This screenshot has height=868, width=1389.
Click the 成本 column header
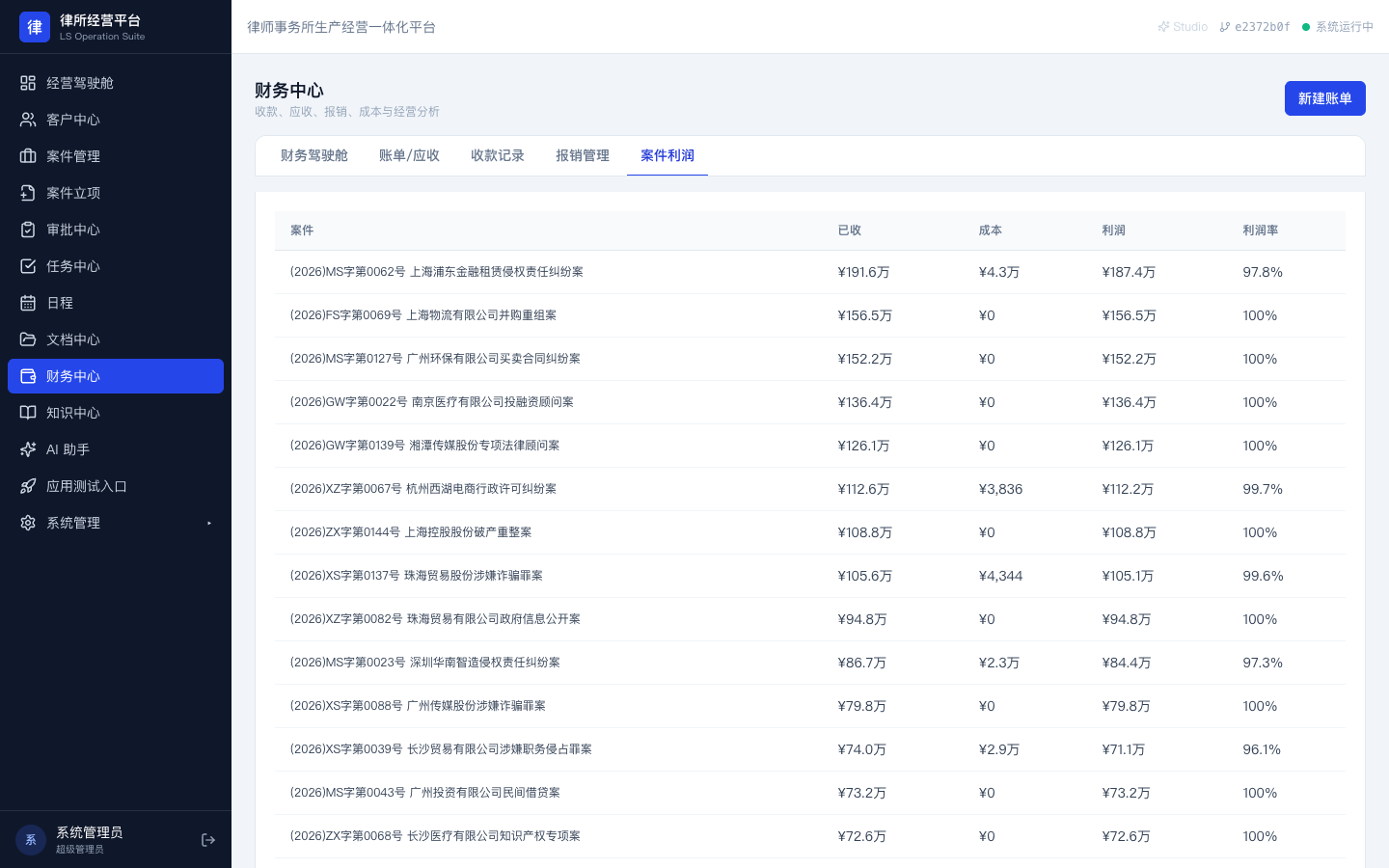coord(991,231)
